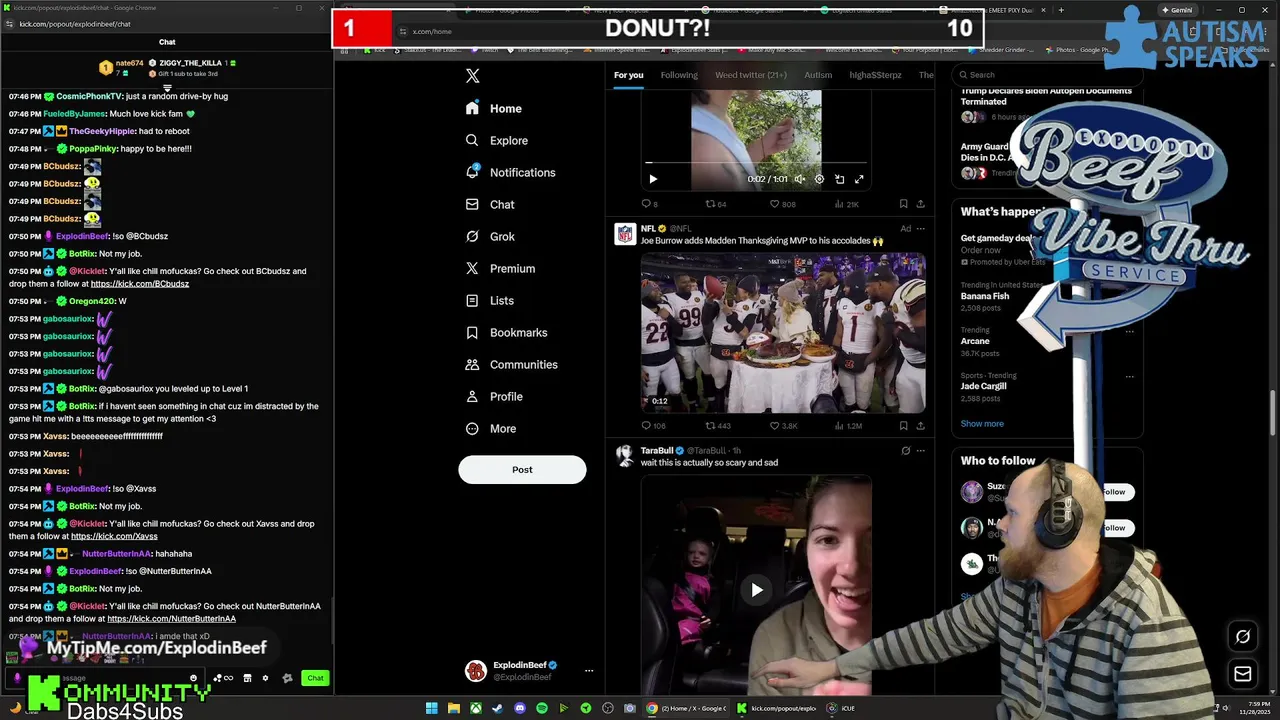Reply to the NFL post with 106 replies

tap(652, 426)
